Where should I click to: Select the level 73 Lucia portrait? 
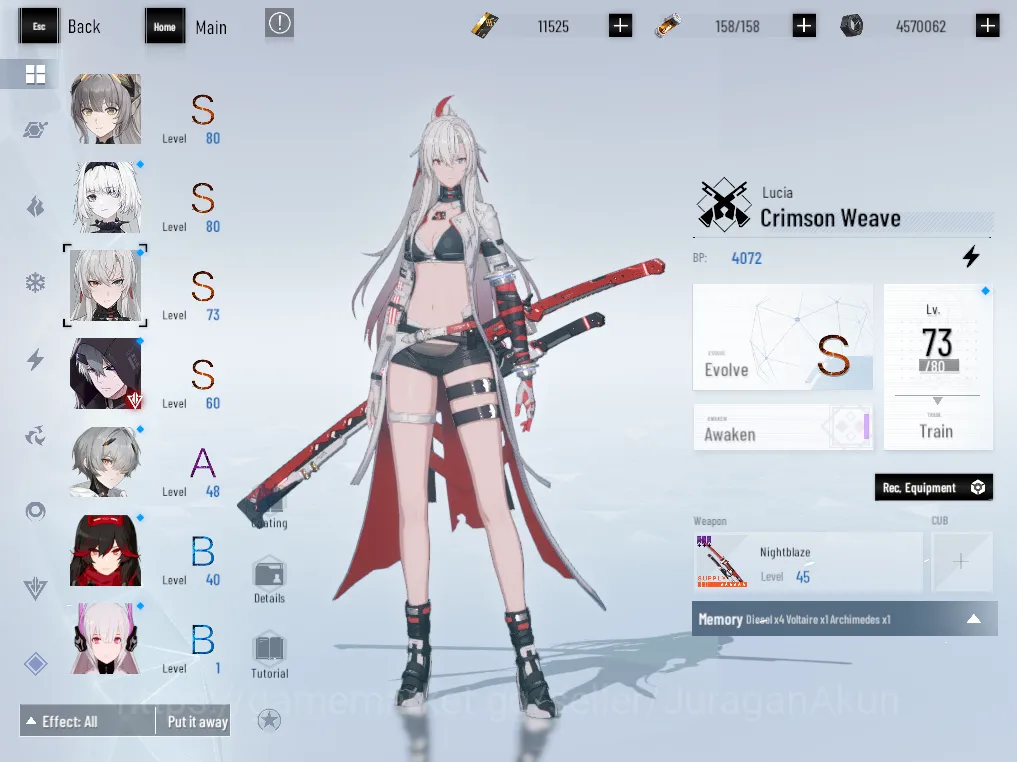pyautogui.click(x=105, y=285)
